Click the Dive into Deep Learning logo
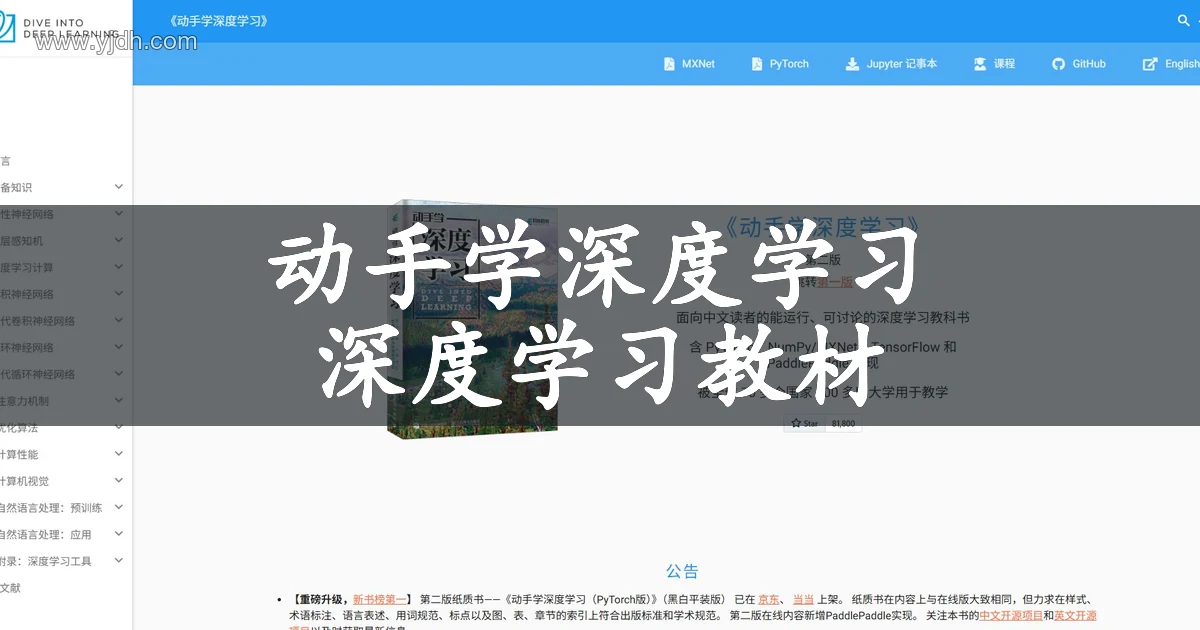1200x630 pixels. [60, 26]
